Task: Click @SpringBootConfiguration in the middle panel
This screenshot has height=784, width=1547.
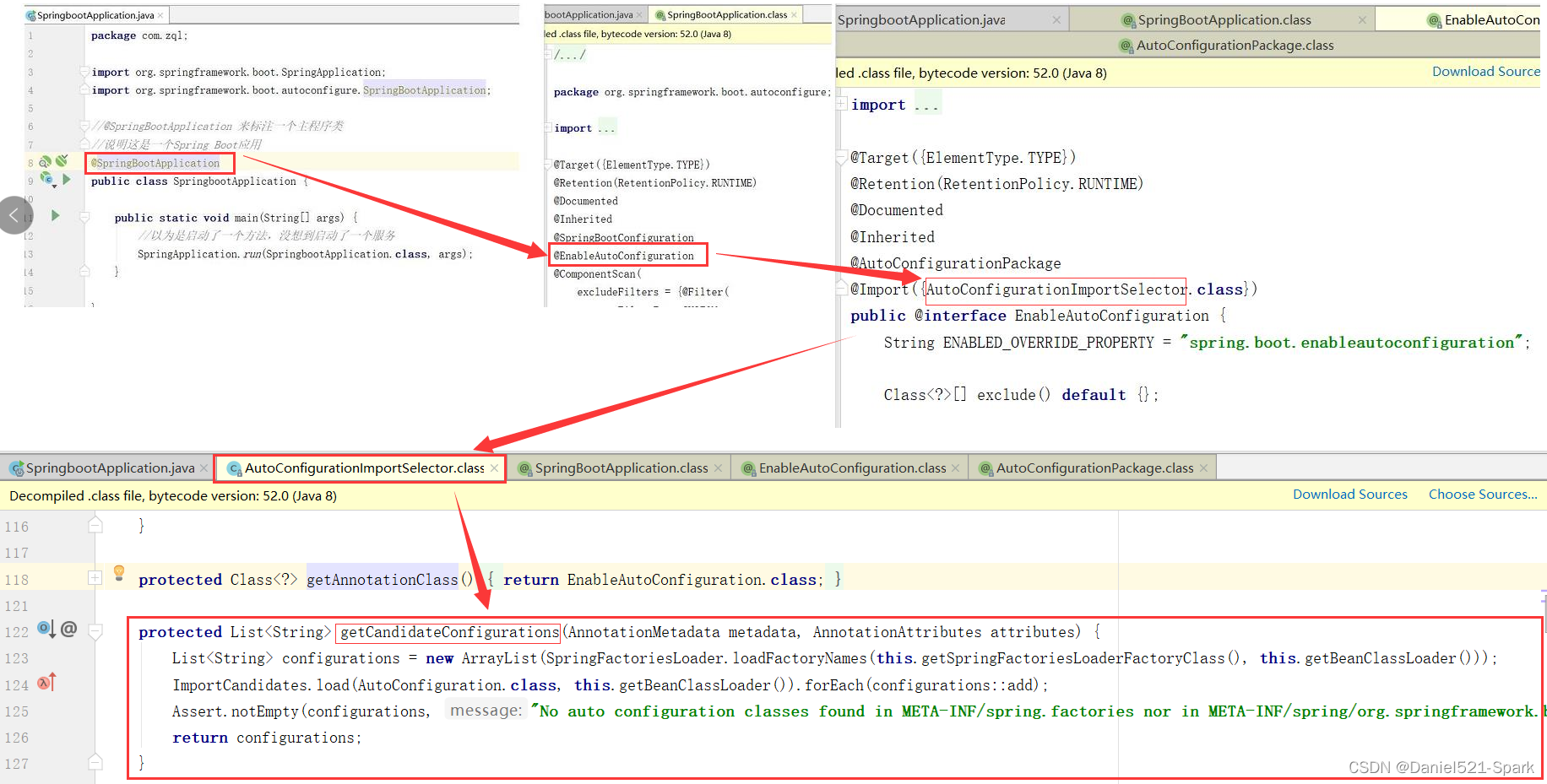Action: (624, 238)
